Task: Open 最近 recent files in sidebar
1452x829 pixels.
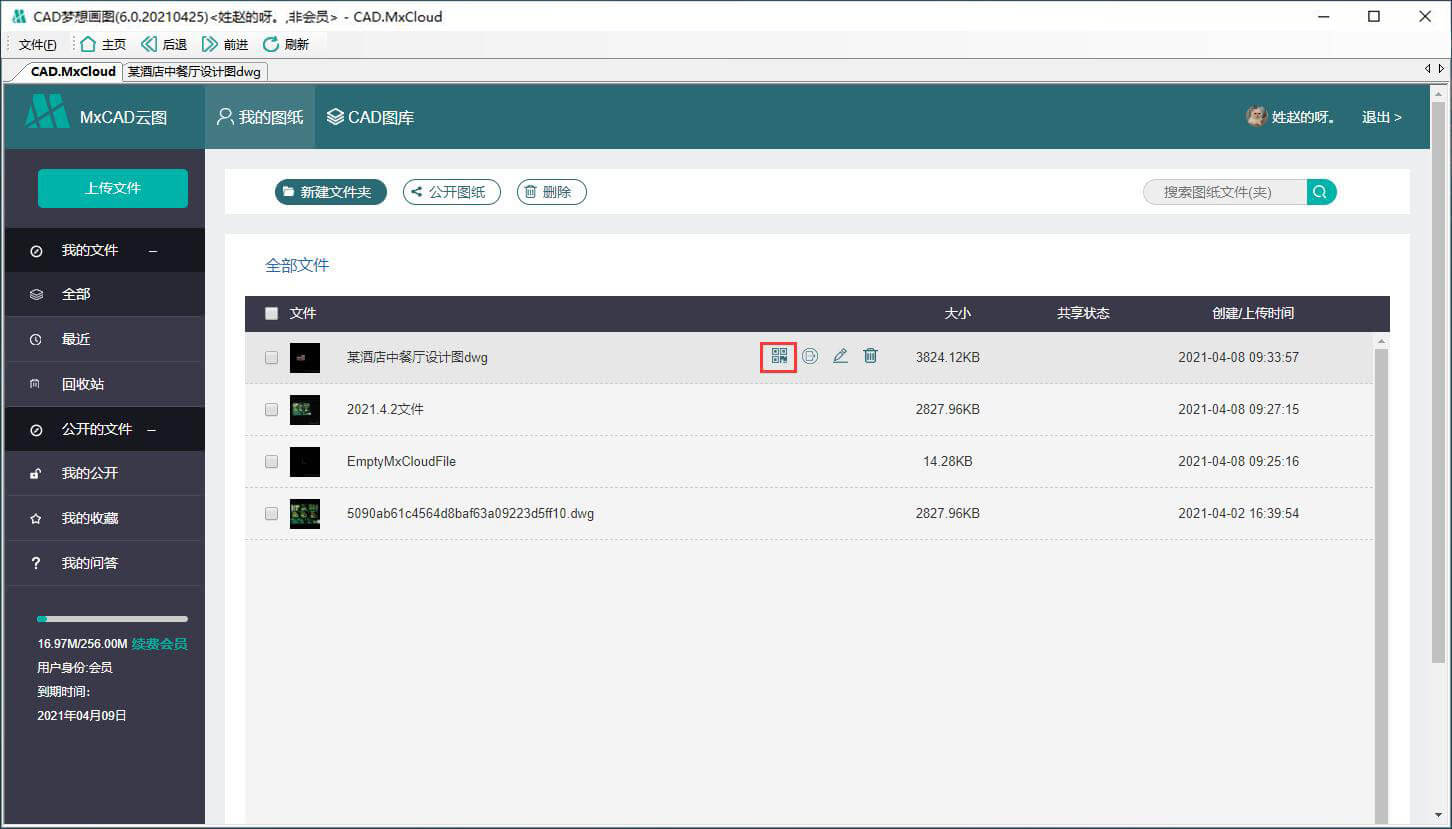Action: coord(104,339)
